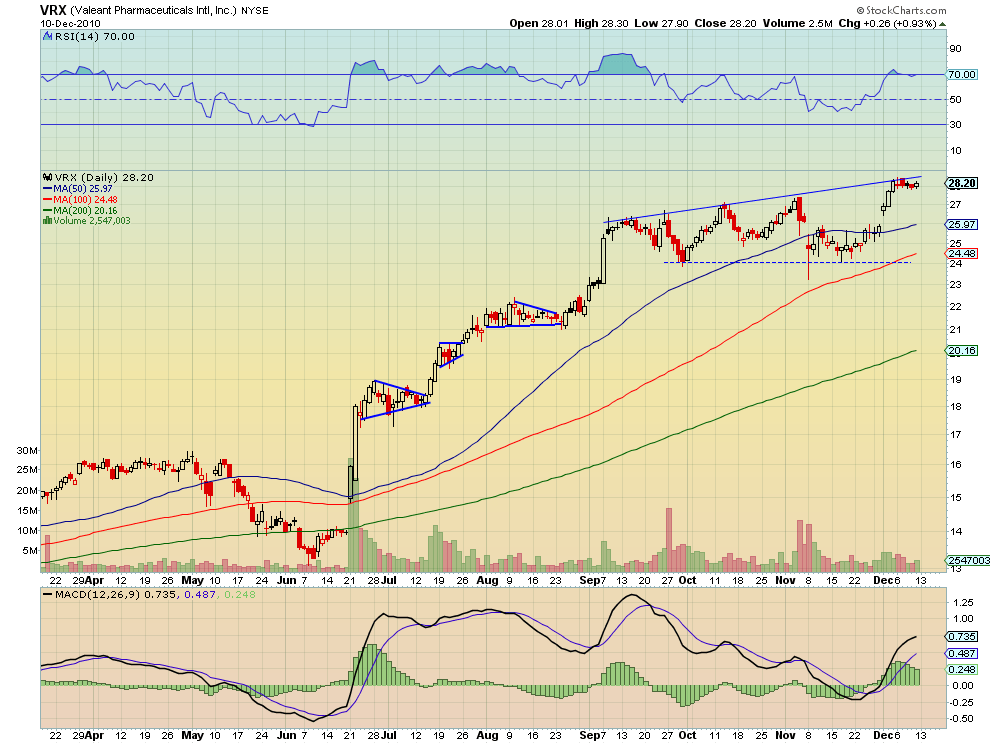Screen dimensions: 990x744
Task: Click the MA(200) 20.16 legend entry
Action: (x=85, y=210)
